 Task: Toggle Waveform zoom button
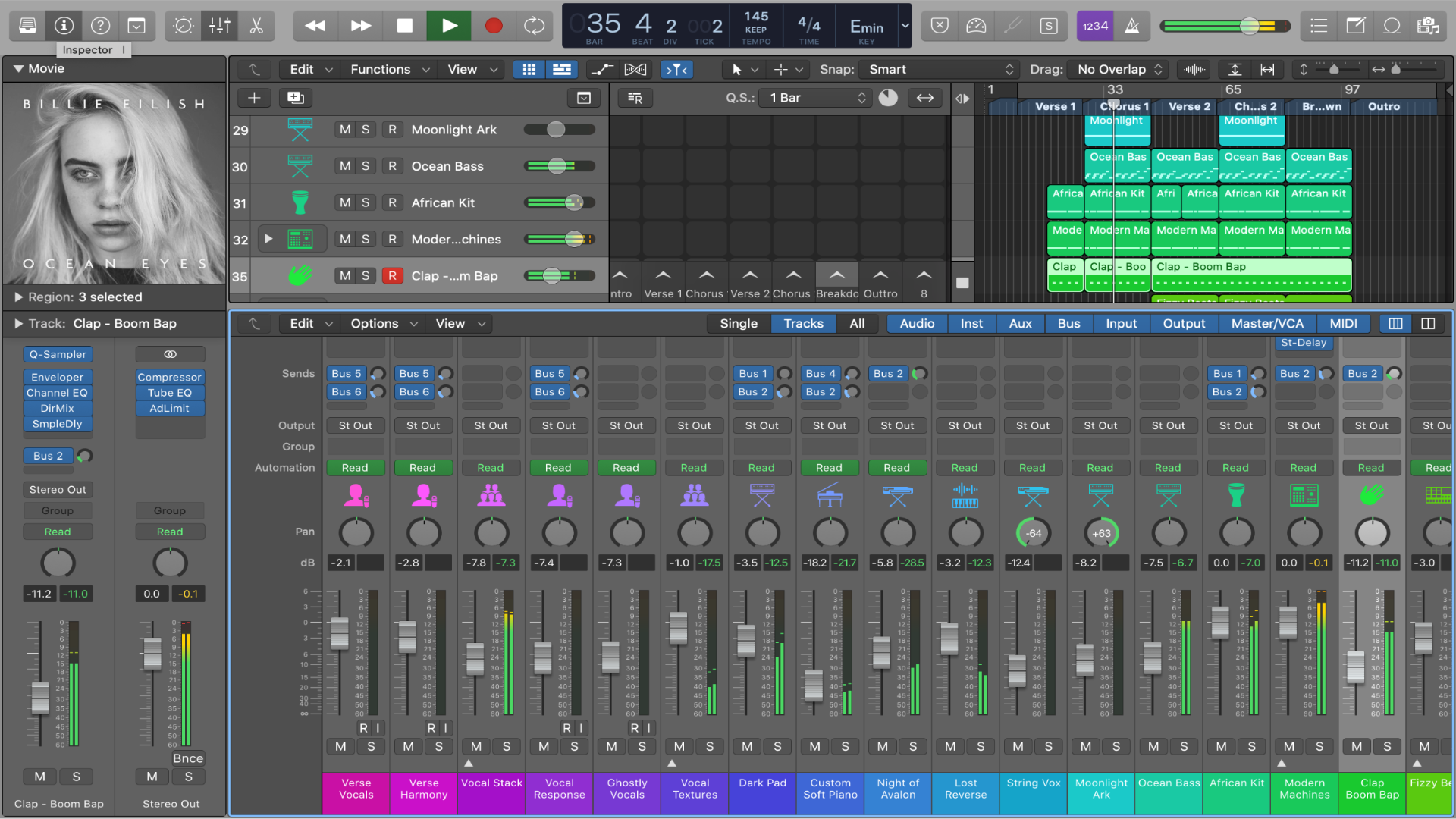[x=1194, y=70]
